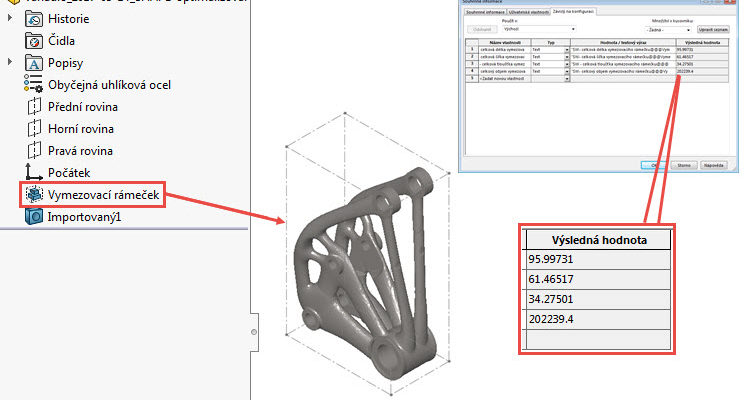Select the Importovaný1 feature icon

(x=33, y=217)
